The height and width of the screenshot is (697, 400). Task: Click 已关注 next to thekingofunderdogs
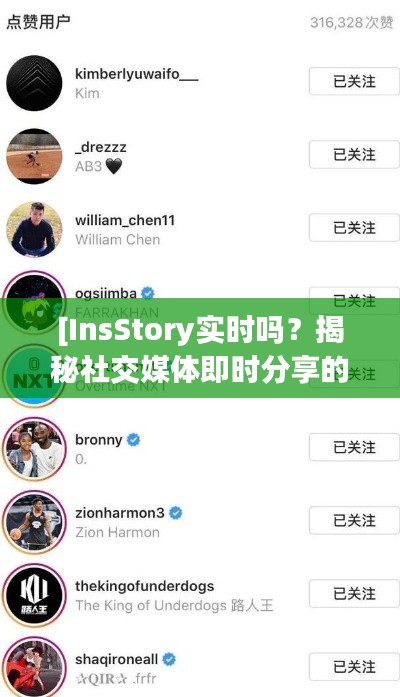[354, 593]
